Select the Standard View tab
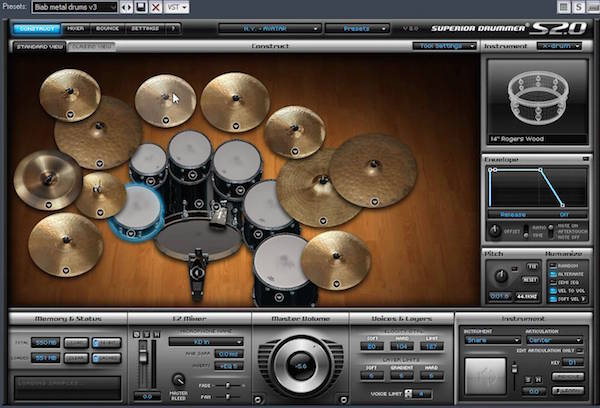 39,47
